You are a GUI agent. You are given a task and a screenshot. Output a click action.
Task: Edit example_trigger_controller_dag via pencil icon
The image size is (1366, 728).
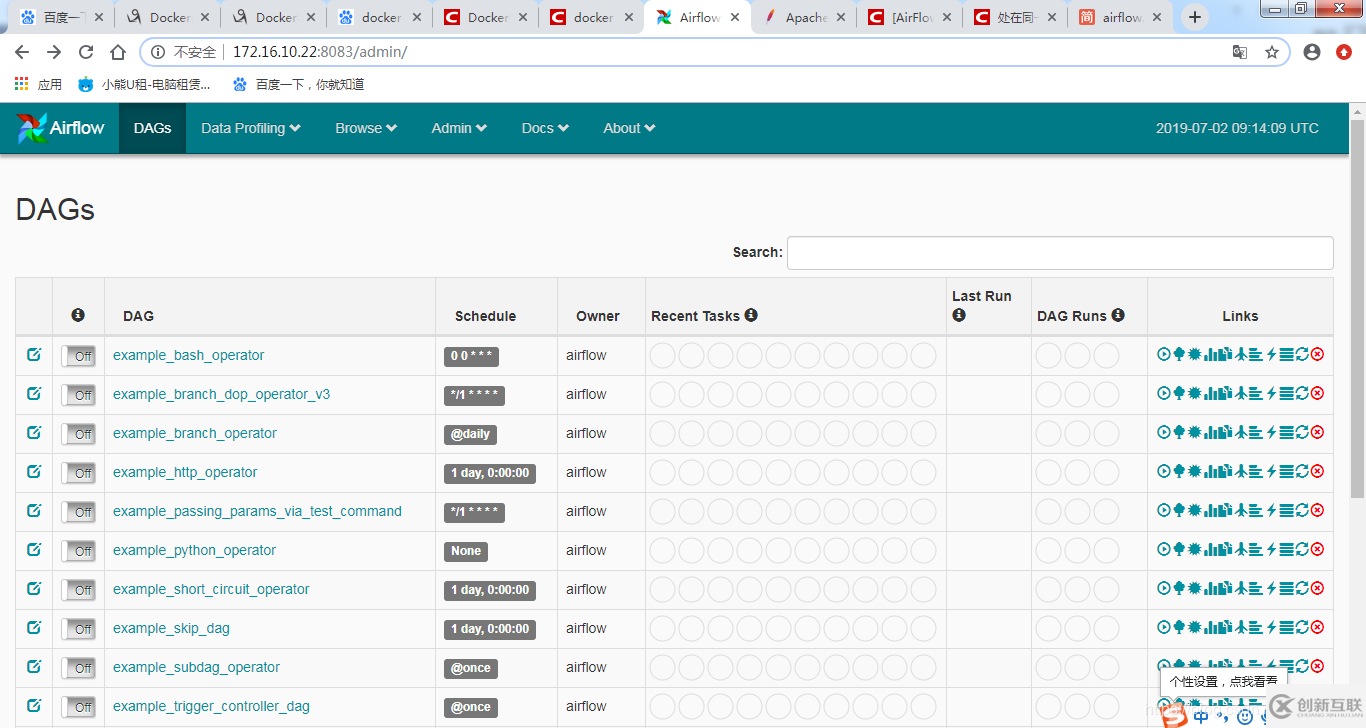tap(34, 705)
